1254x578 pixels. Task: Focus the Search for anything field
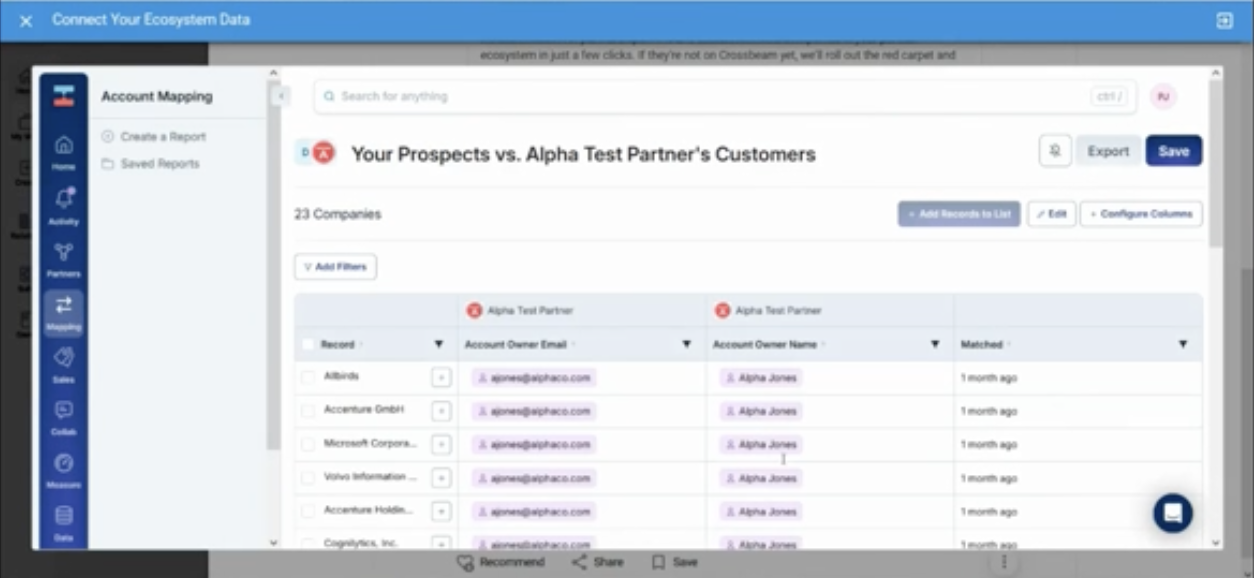[x=725, y=97]
